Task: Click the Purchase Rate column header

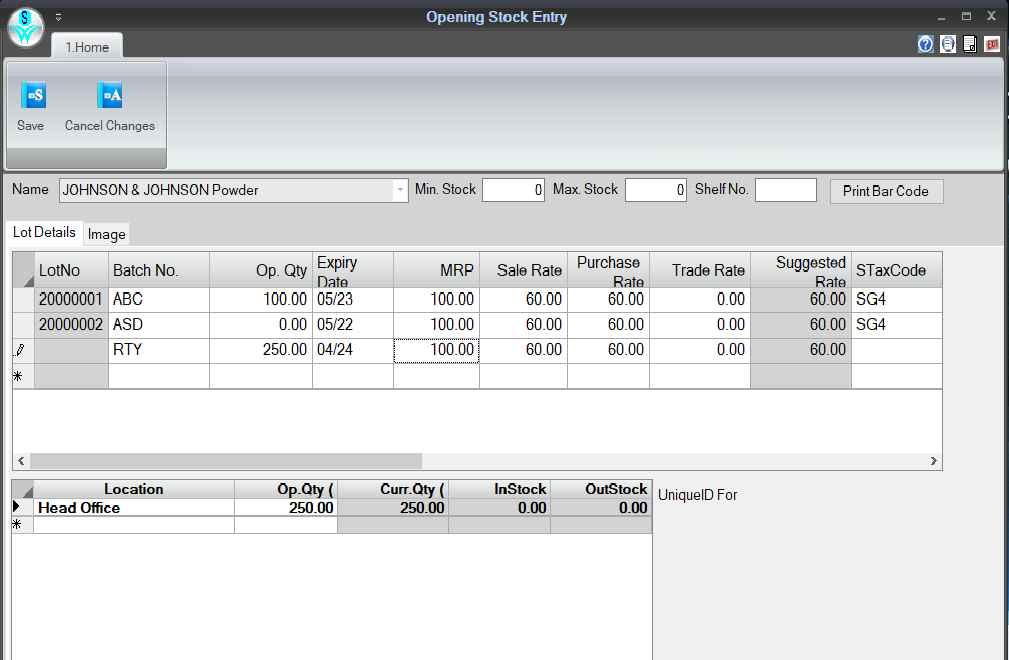Action: (608, 270)
